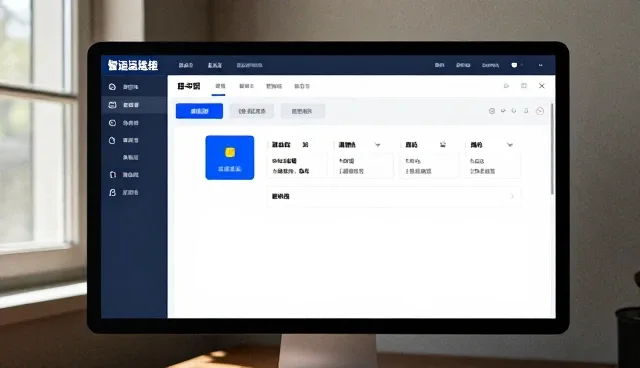Image resolution: width=640 pixels, height=368 pixels.
Task: Click the clock icon at toolbar end
Action: 540,111
